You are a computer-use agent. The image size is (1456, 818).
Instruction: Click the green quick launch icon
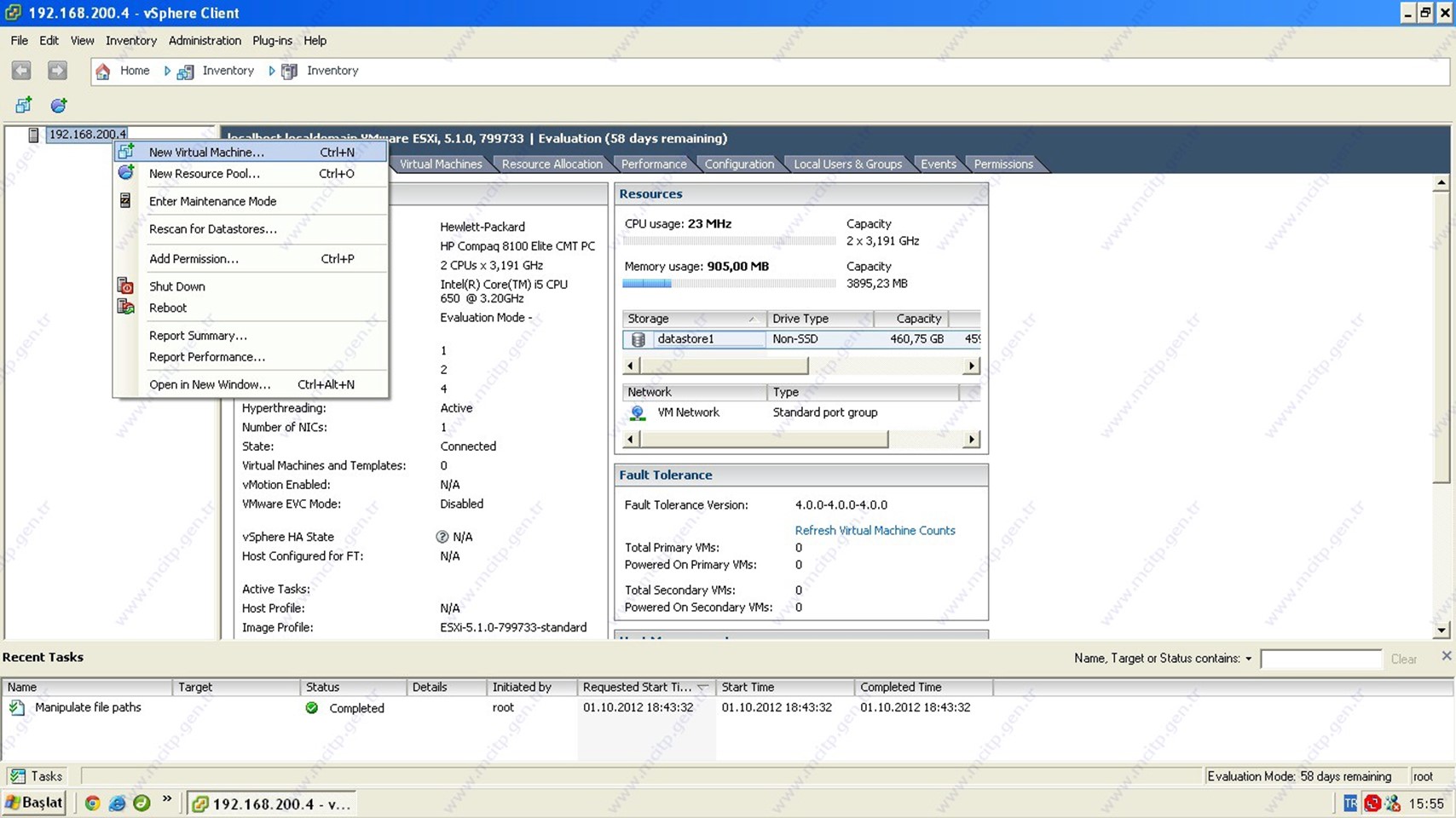pos(142,803)
